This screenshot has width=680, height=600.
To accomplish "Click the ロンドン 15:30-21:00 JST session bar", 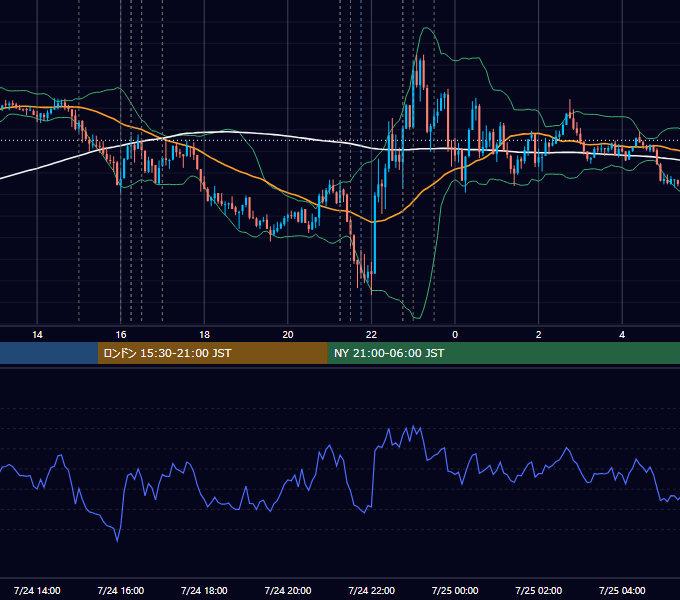I will pyautogui.click(x=212, y=353).
